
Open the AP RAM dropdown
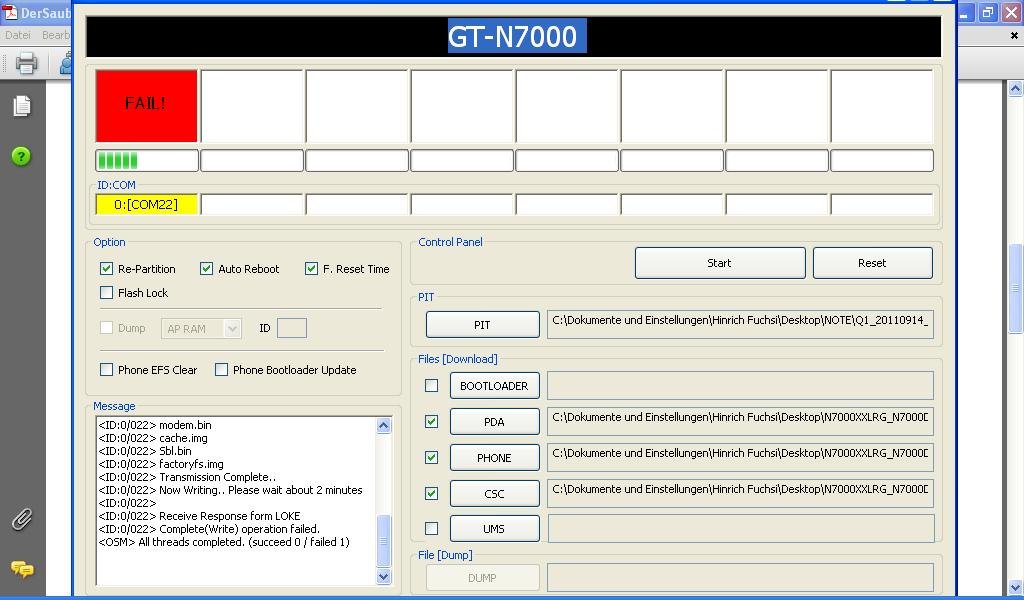(201, 328)
